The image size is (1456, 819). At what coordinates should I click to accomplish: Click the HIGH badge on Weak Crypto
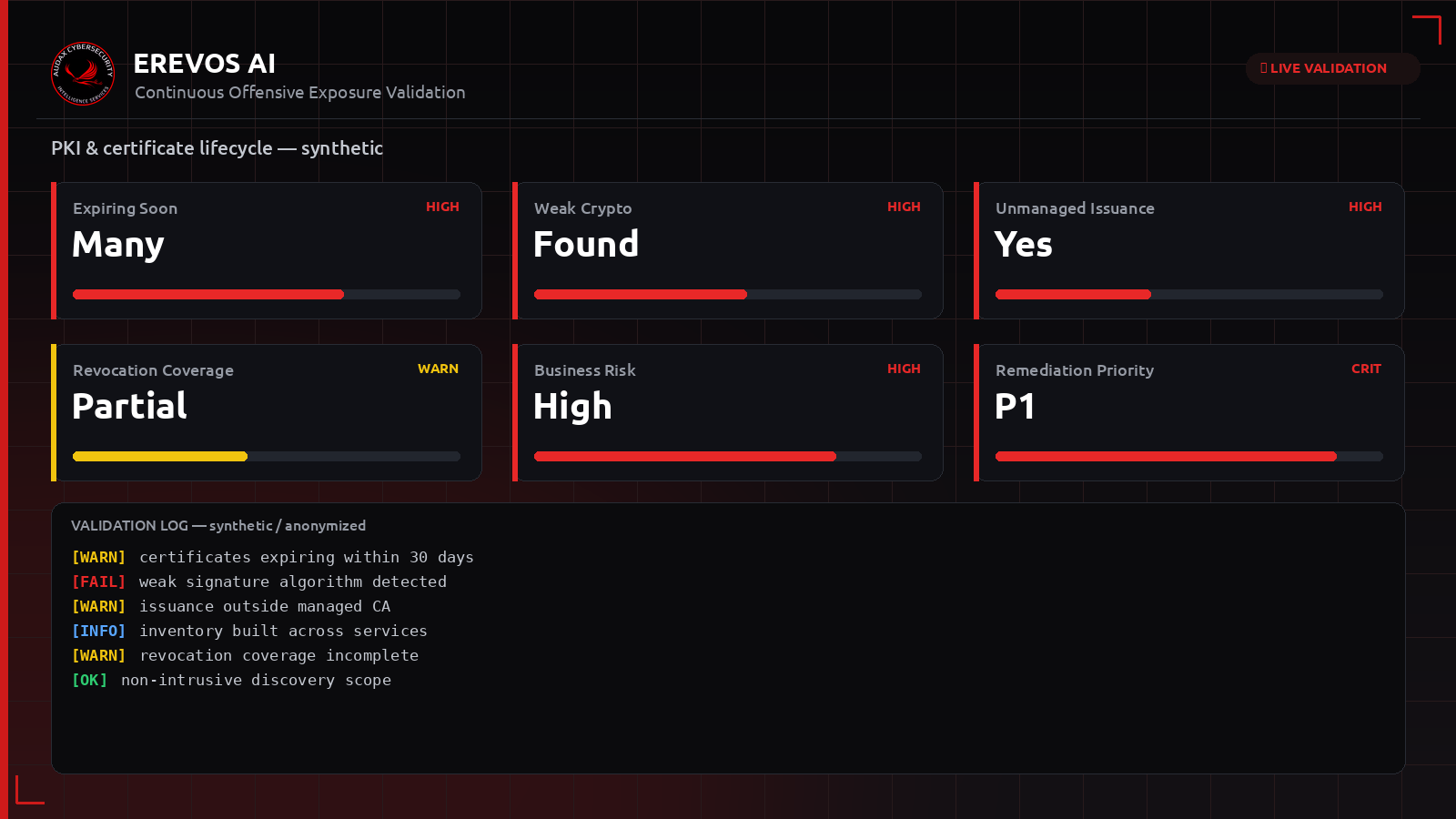tap(904, 207)
